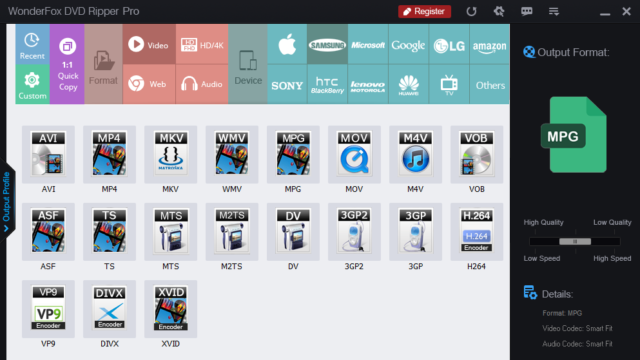Close the WonderFox DVD Ripper window

(x=626, y=11)
